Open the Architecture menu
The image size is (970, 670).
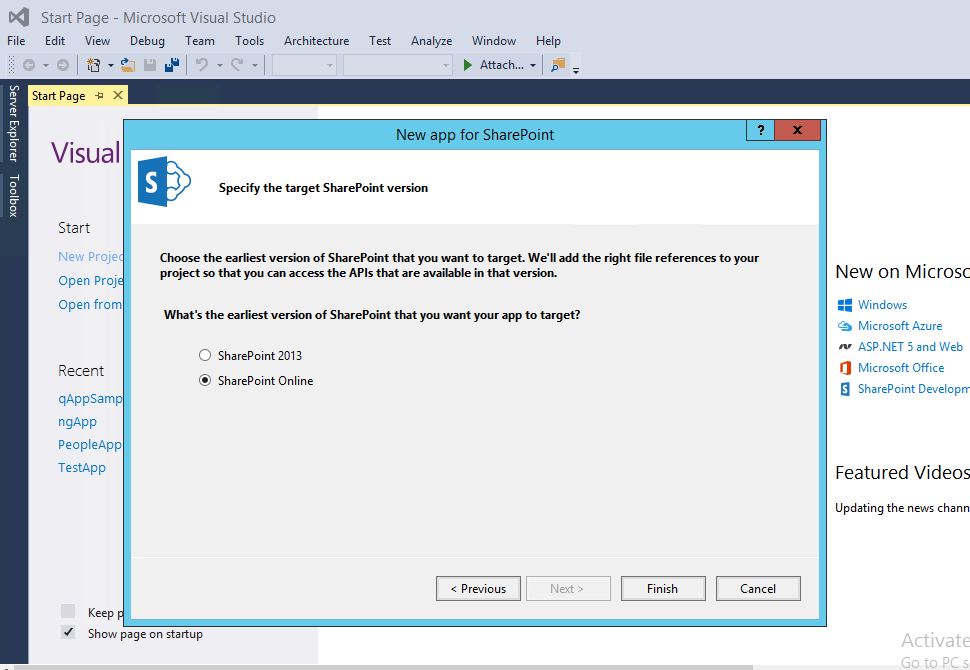[316, 41]
